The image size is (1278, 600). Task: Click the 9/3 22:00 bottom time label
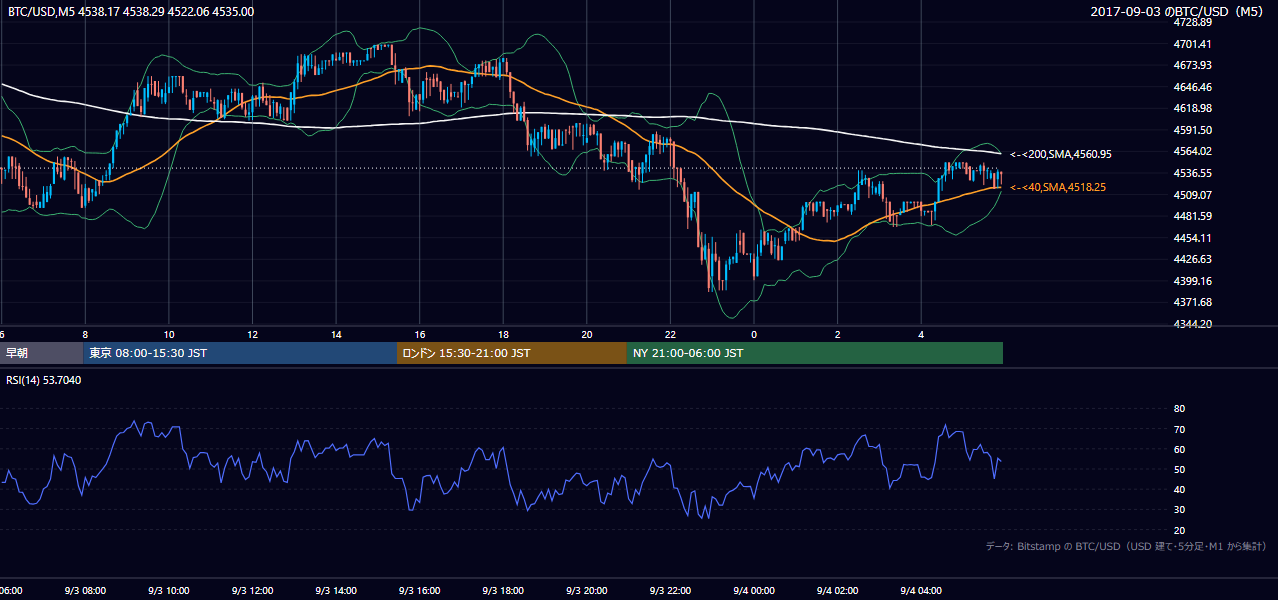point(670,591)
